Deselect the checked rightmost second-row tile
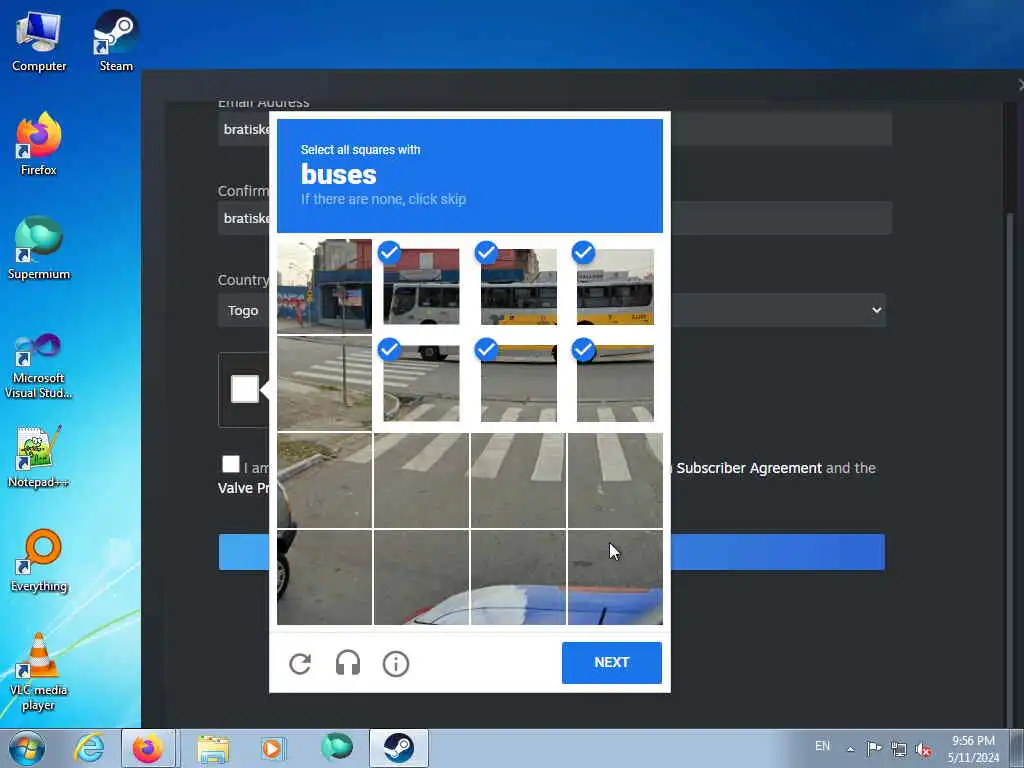This screenshot has height=768, width=1024. click(x=615, y=383)
